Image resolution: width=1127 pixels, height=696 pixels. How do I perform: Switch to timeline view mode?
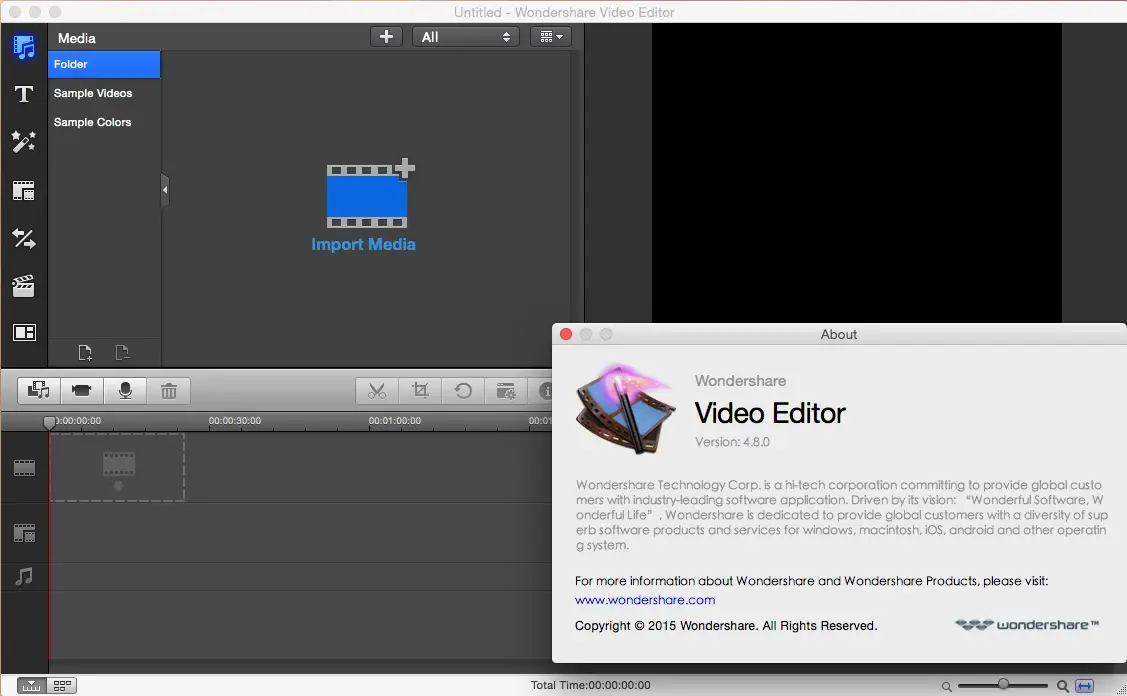(x=32, y=686)
